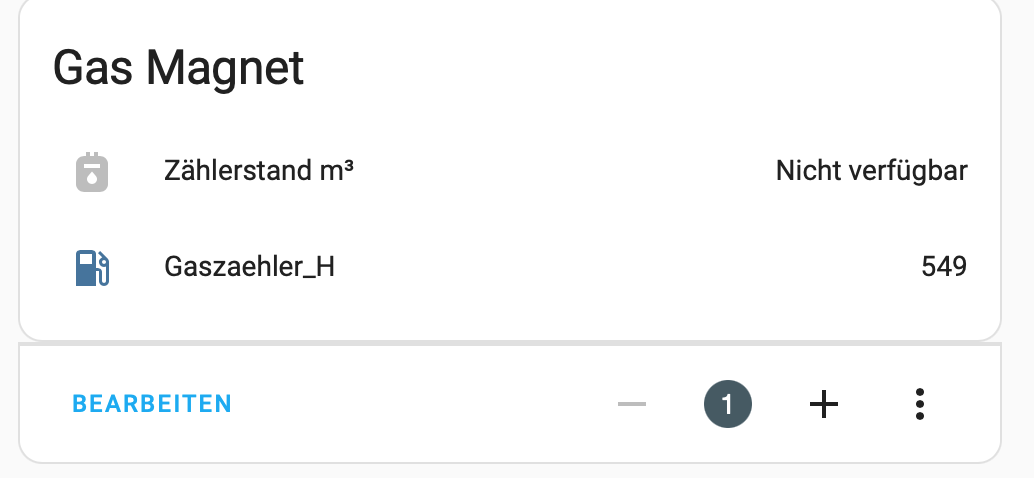The image size is (1034, 478).
Task: Click BEARBEITEN to edit the card
Action: coord(152,404)
